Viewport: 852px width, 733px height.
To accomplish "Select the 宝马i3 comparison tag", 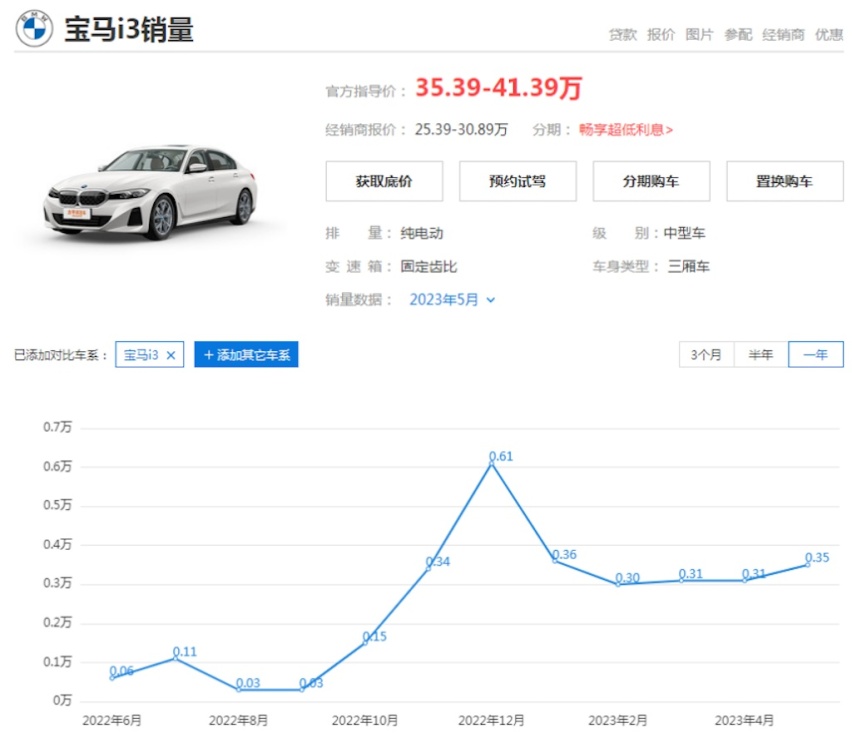I will [x=149, y=354].
